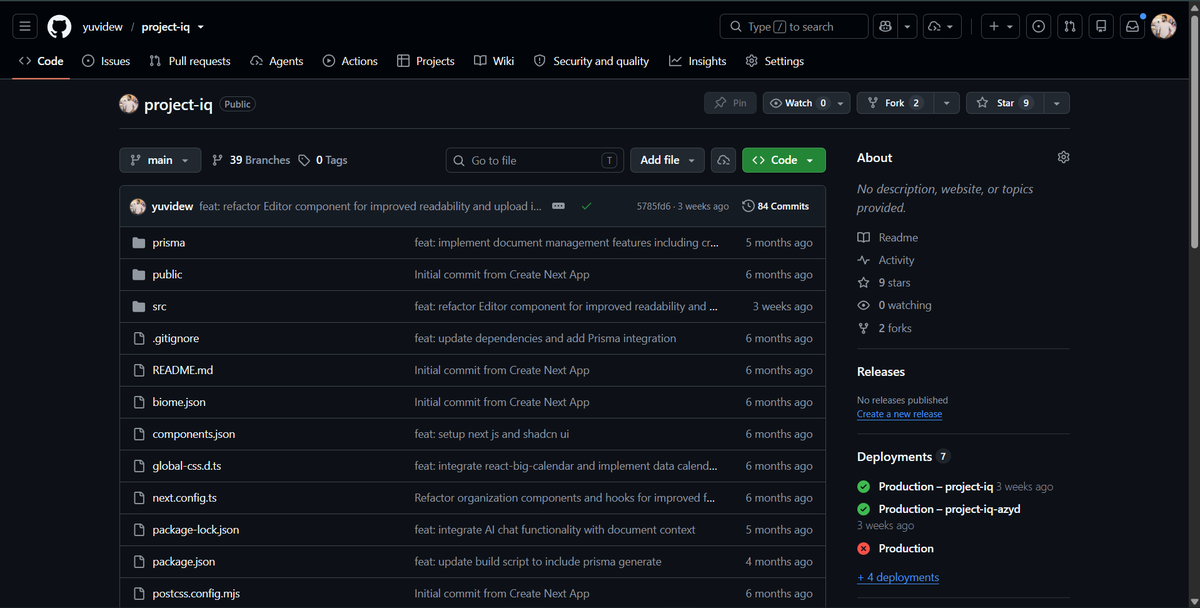Switch to the Projects tab
This screenshot has height=608, width=1200.
click(x=426, y=61)
